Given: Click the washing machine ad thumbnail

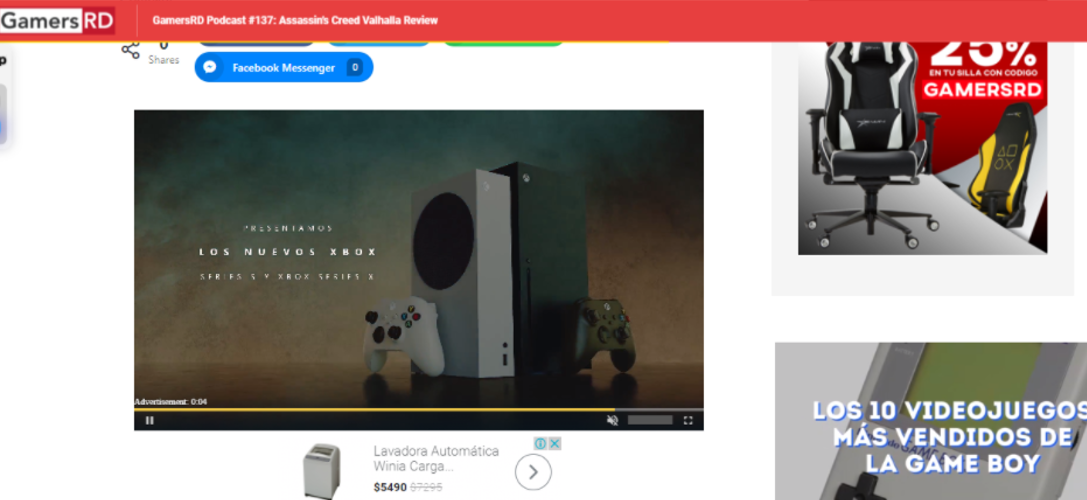Looking at the screenshot, I should click(322, 471).
